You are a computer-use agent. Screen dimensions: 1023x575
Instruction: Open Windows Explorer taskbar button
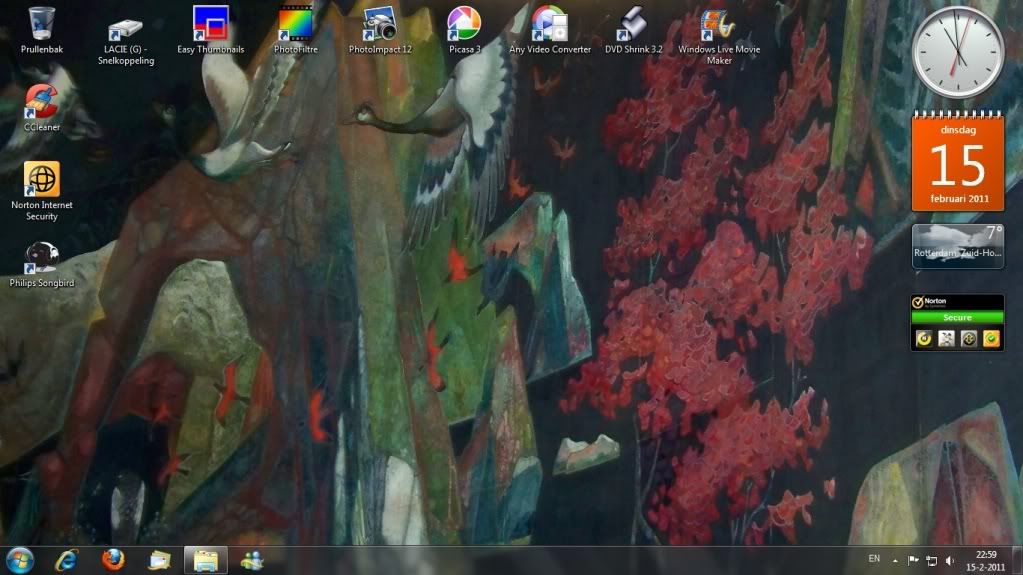point(206,561)
